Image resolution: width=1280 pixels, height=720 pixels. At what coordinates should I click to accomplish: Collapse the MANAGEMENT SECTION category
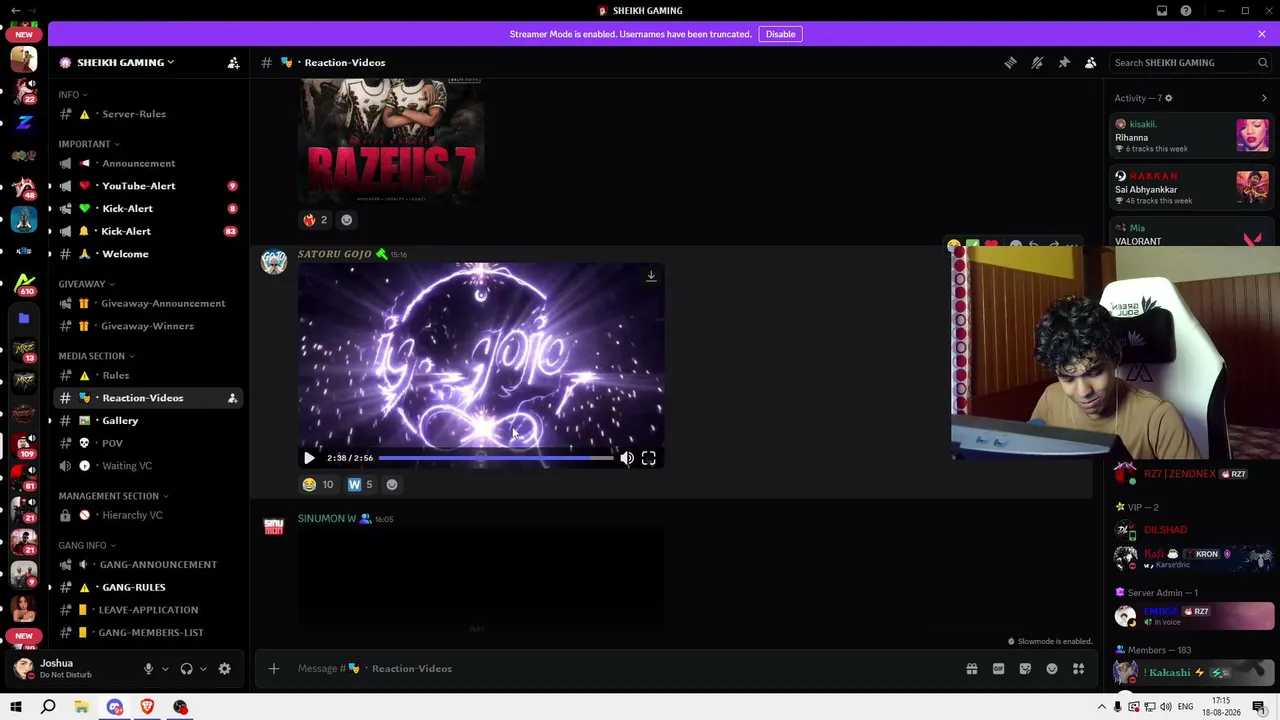point(113,496)
